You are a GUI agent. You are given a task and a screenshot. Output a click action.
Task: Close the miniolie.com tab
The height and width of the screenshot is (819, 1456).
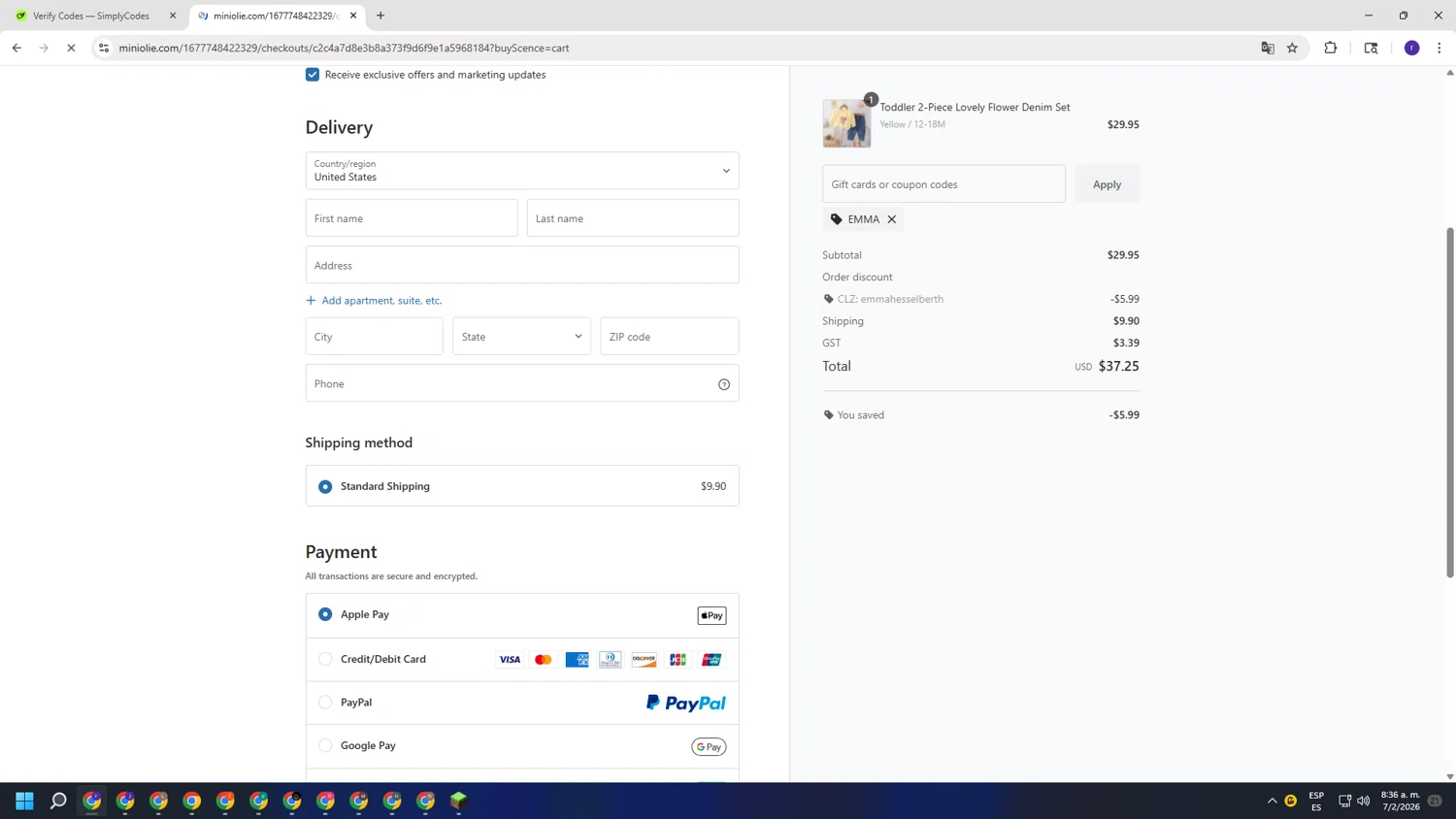click(353, 16)
